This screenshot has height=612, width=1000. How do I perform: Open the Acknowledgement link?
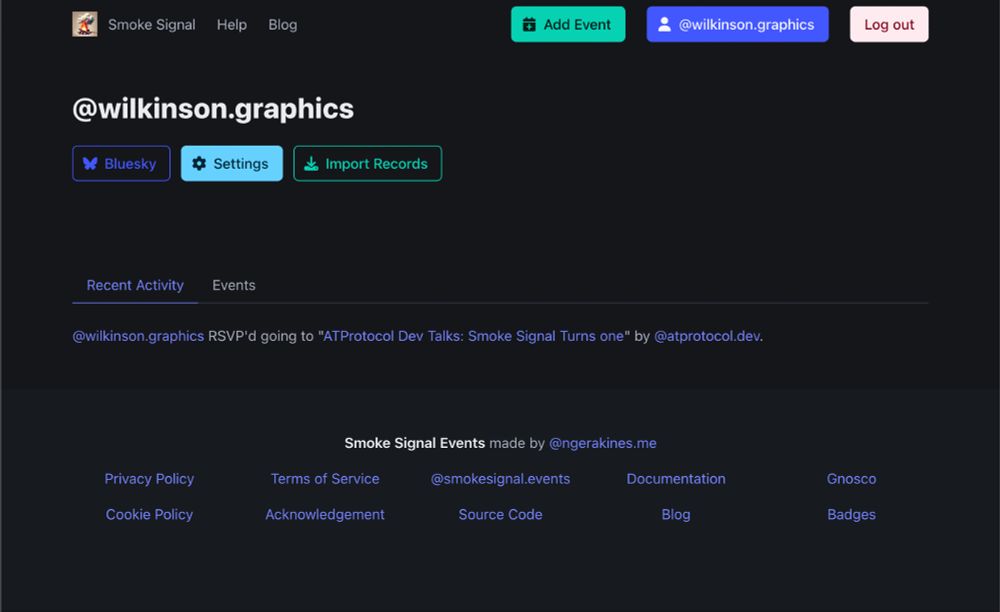coord(325,514)
